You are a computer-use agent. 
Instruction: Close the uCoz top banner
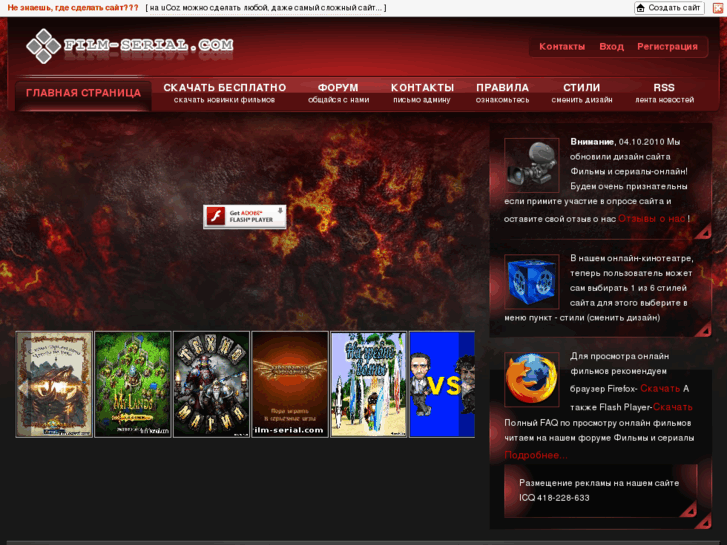coord(719,8)
